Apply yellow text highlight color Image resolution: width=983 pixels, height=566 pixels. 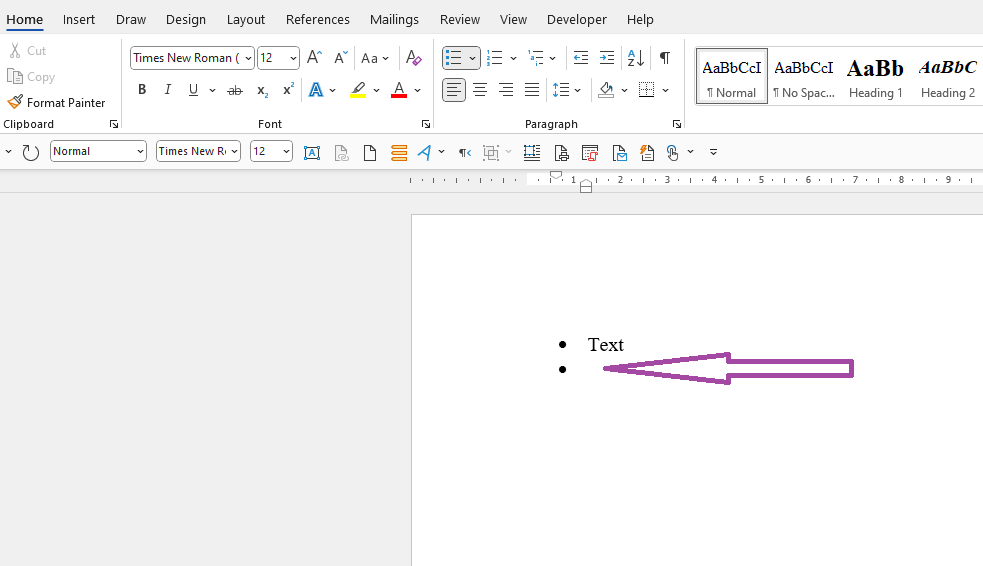point(358,90)
